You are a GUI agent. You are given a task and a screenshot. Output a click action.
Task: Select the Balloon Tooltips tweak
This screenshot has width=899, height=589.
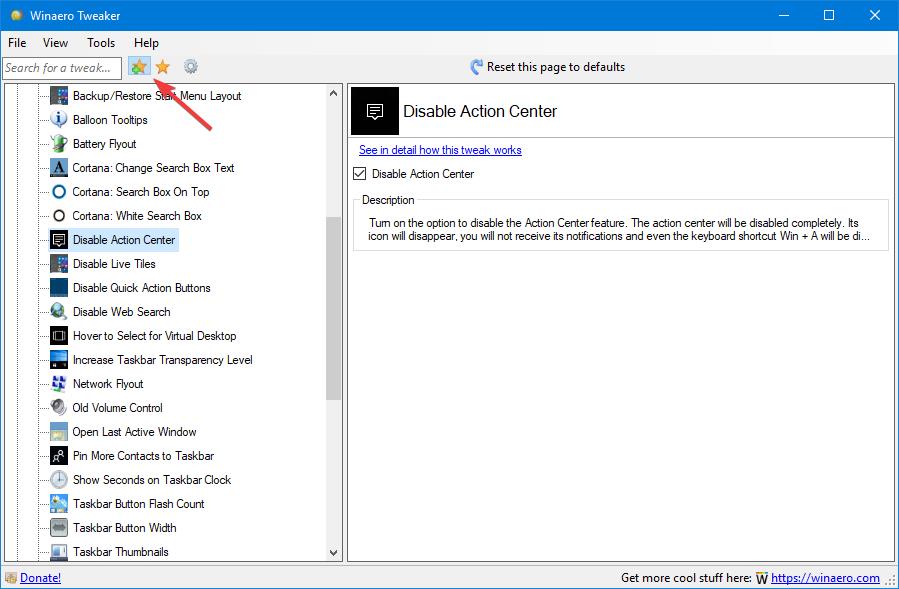[110, 119]
